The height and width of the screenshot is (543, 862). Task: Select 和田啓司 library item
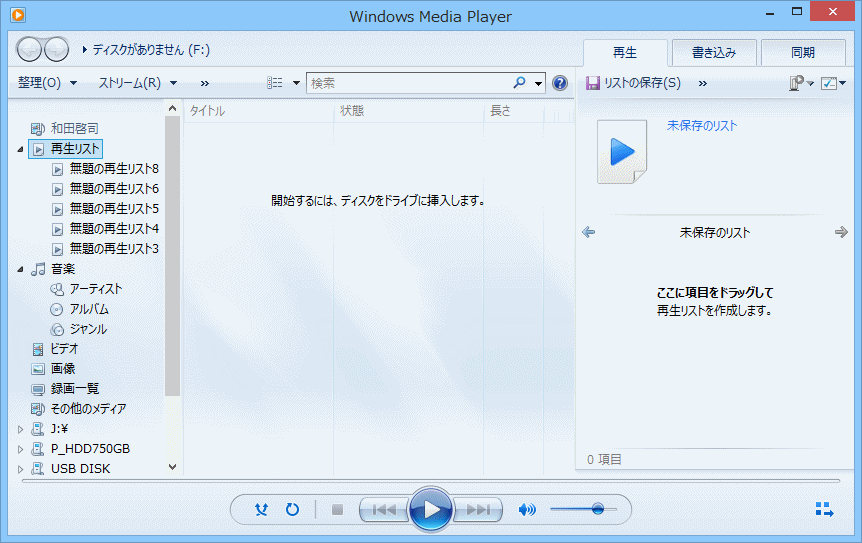click(x=65, y=129)
